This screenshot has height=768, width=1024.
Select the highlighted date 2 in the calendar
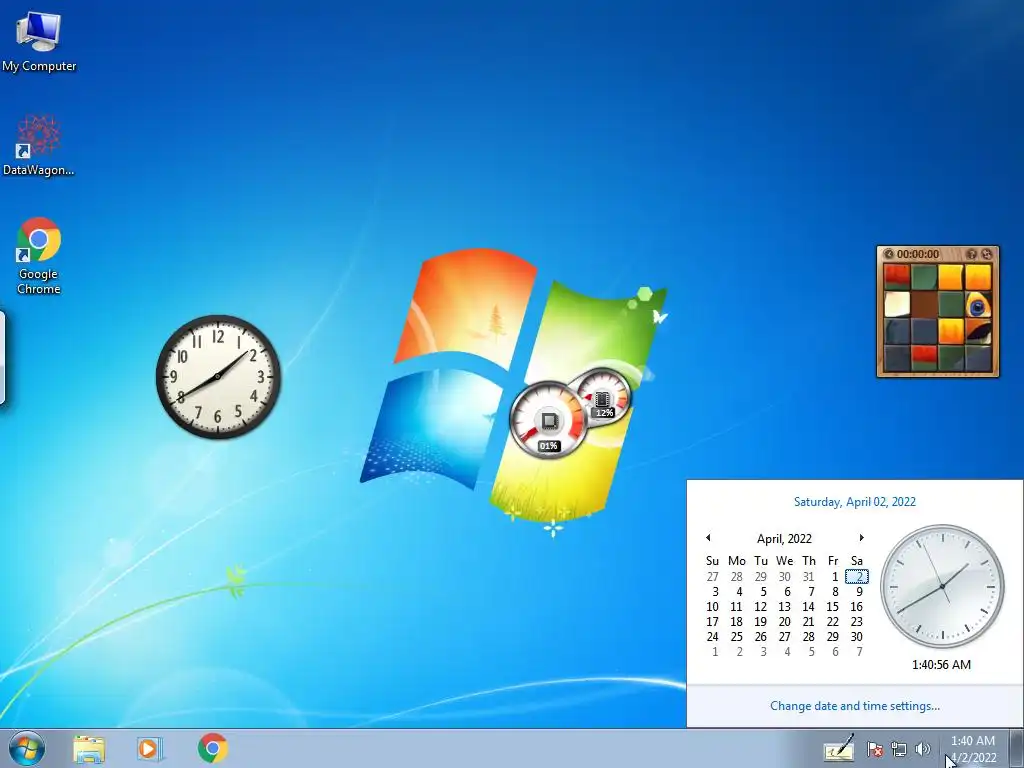click(x=857, y=577)
